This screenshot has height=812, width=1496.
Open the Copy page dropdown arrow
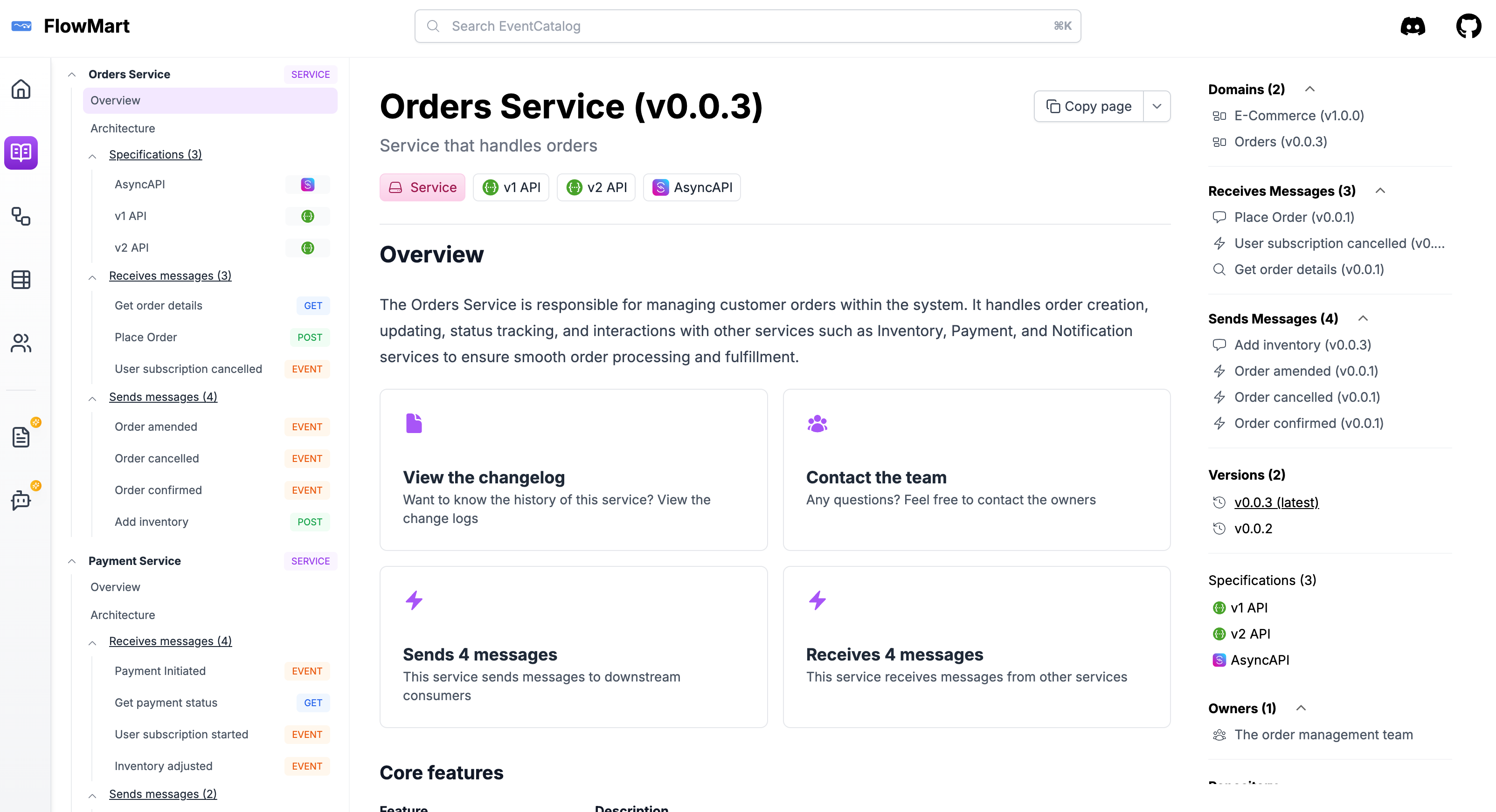tap(1157, 106)
